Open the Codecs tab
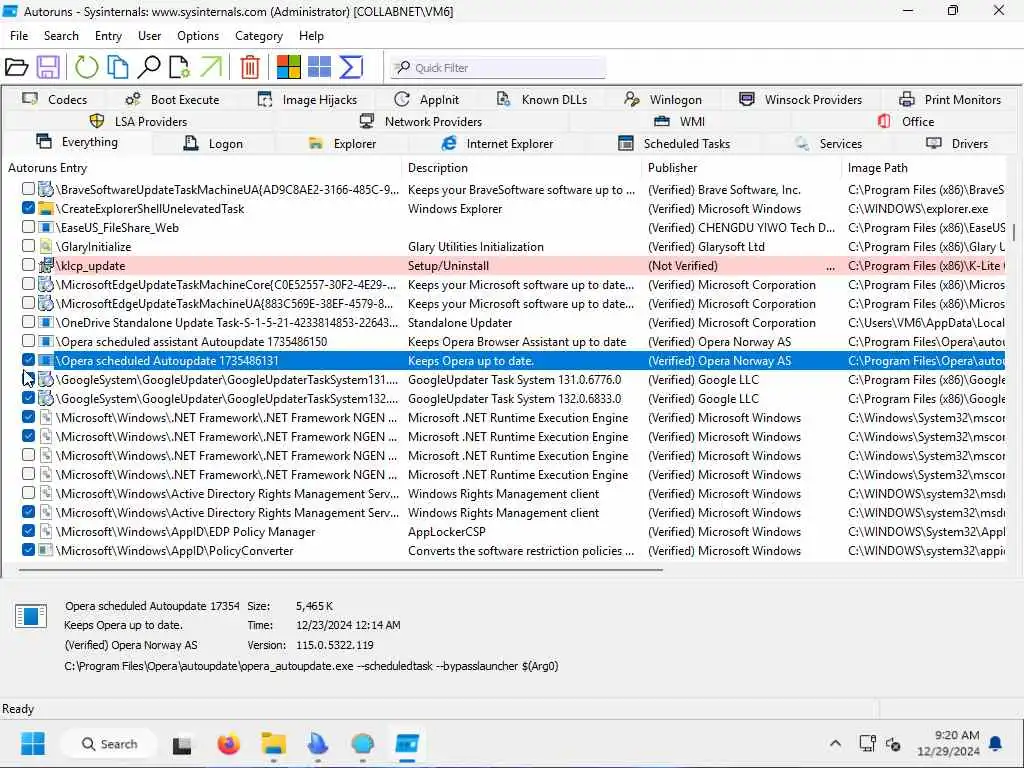1024x768 pixels. 55,99
